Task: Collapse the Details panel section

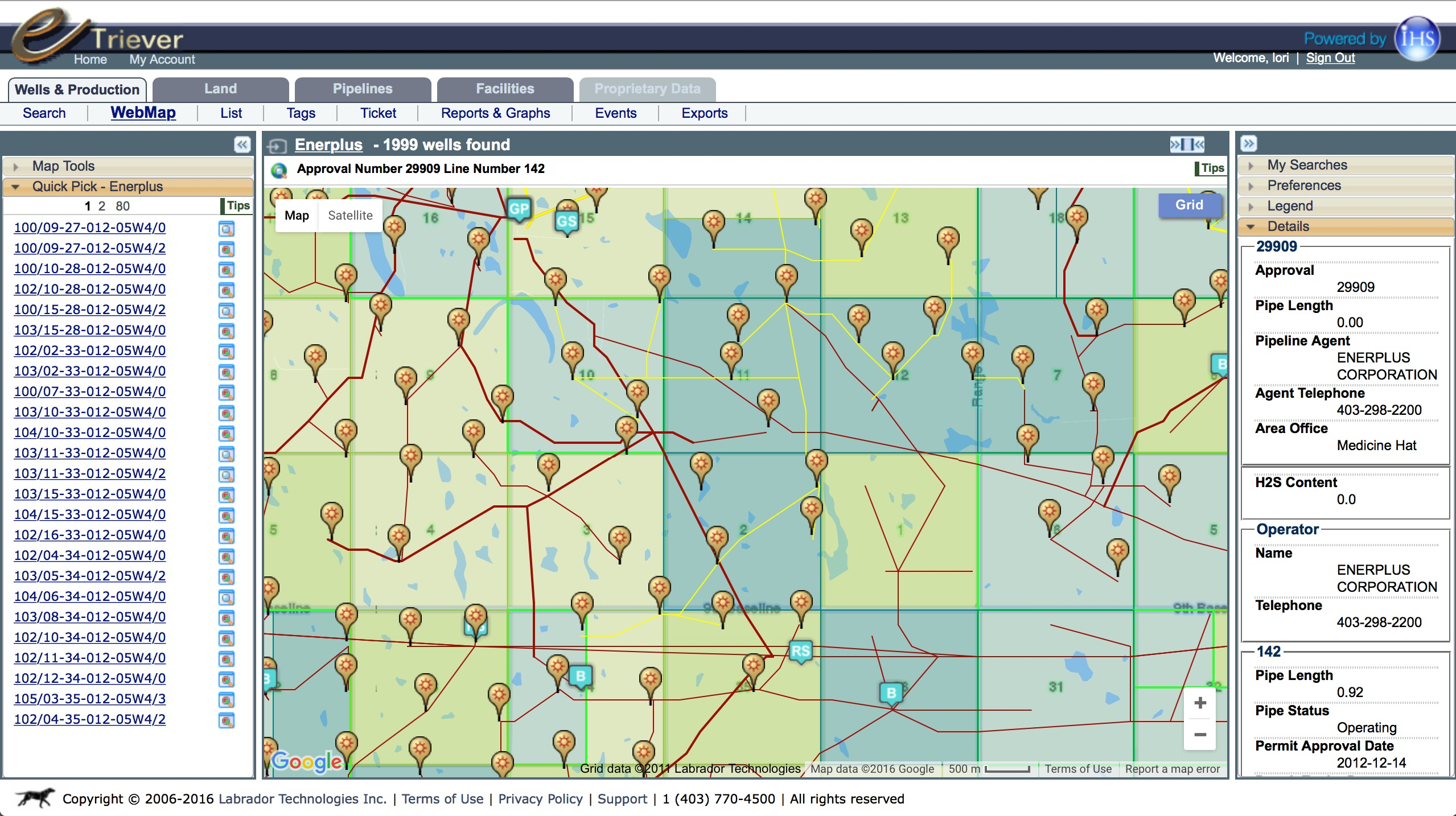Action: [1253, 227]
